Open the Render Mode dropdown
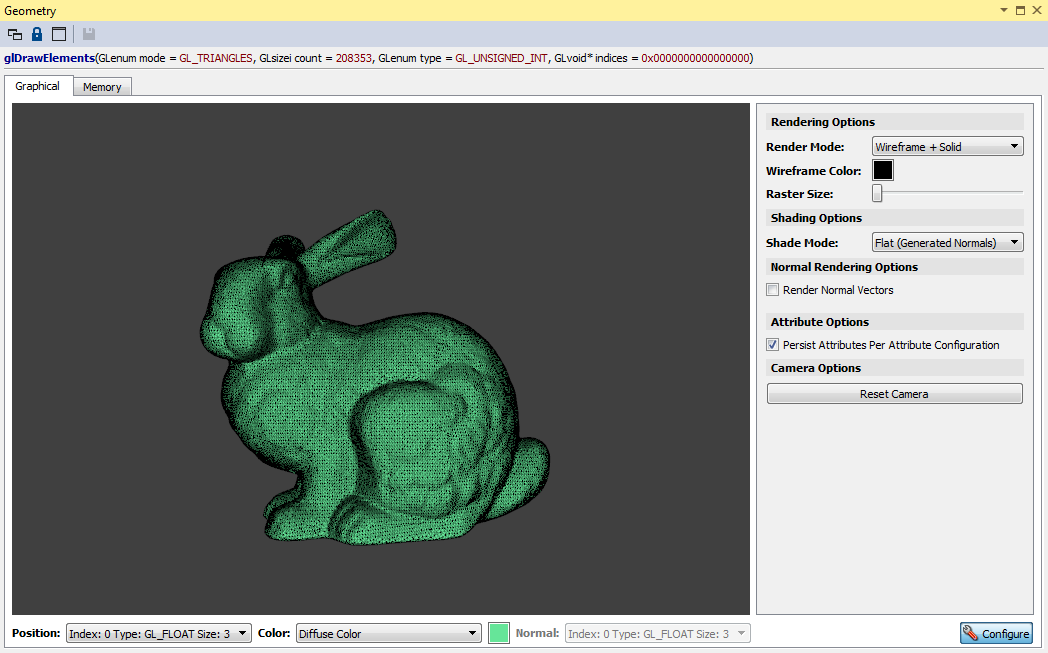1048x653 pixels. (948, 146)
